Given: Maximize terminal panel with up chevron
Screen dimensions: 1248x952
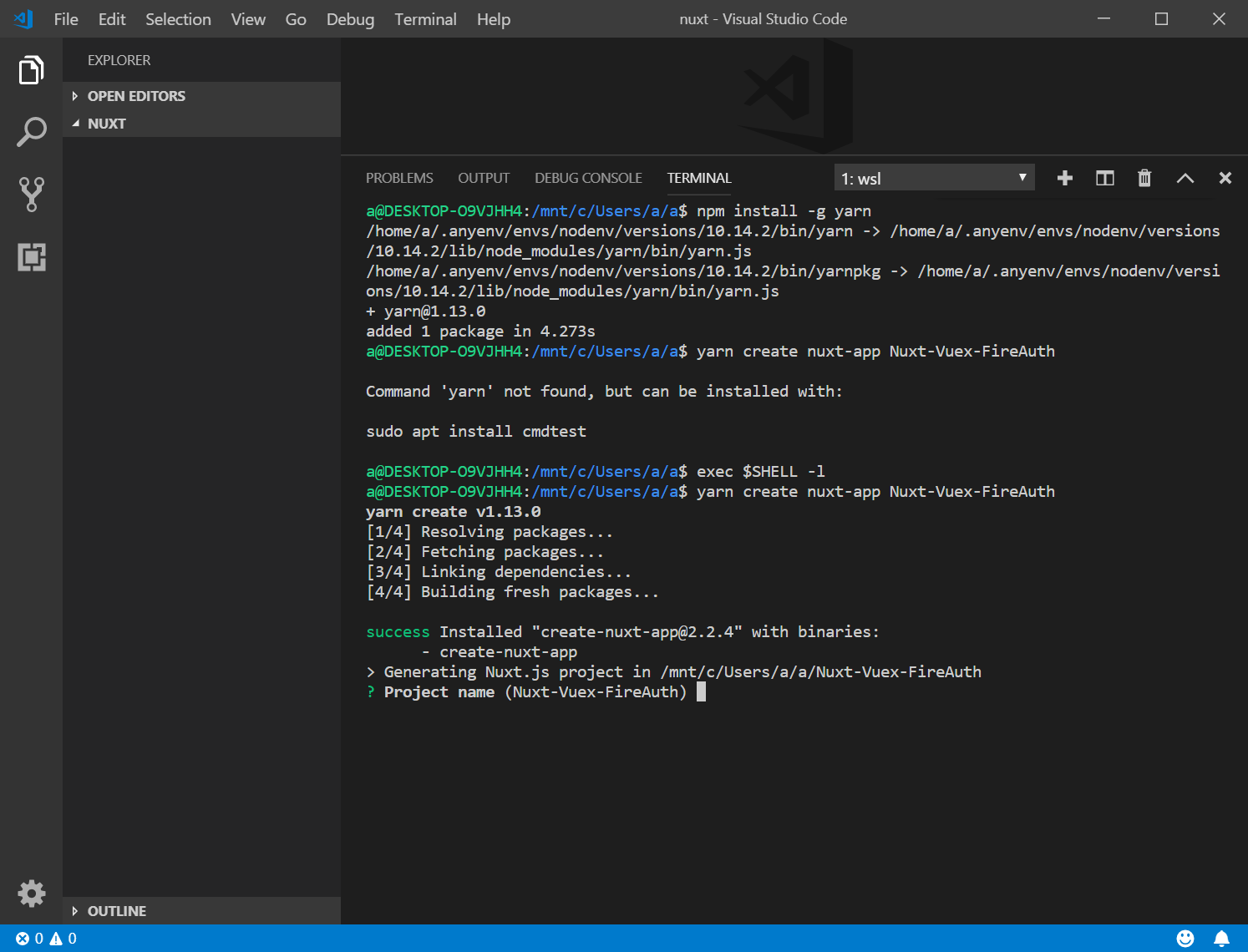Looking at the screenshot, I should tap(1185, 178).
